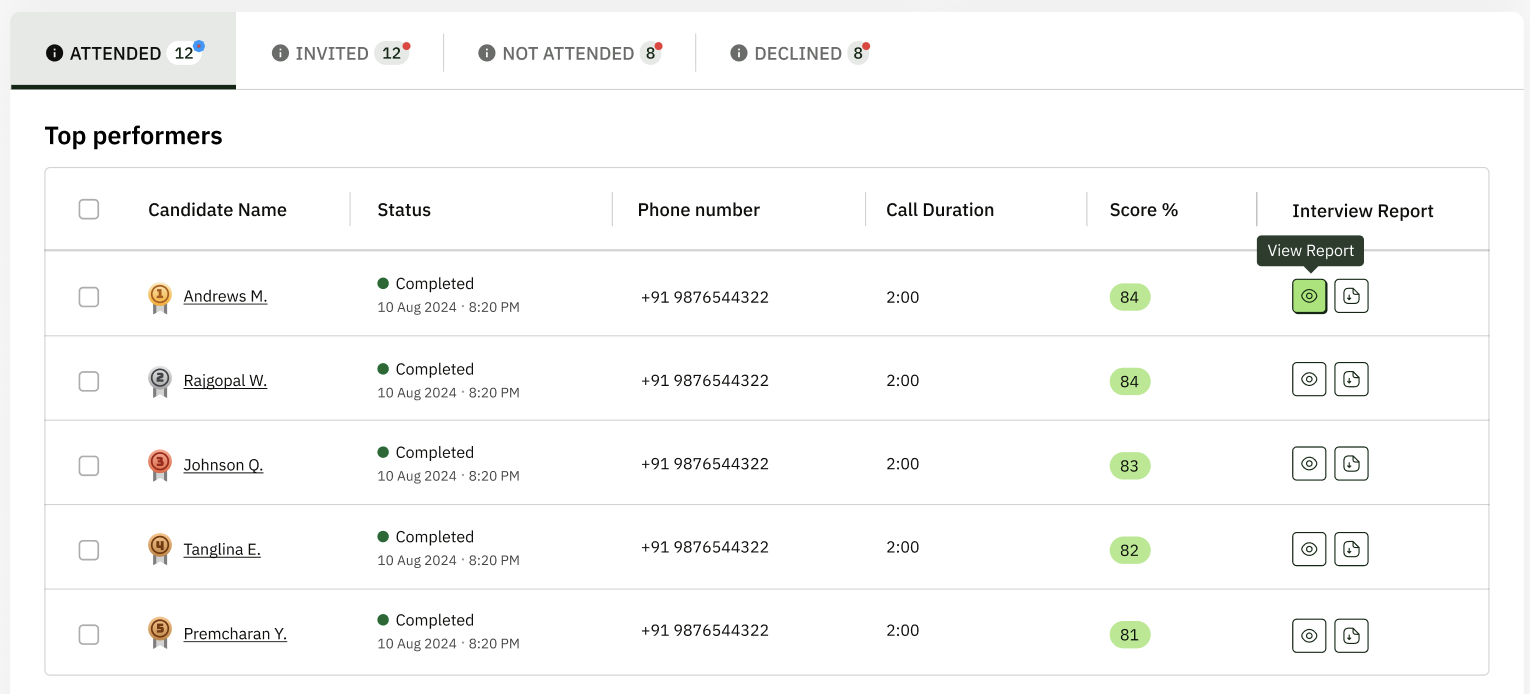View Premcharan Y.'s interview report
The image size is (1530, 694).
click(1309, 635)
